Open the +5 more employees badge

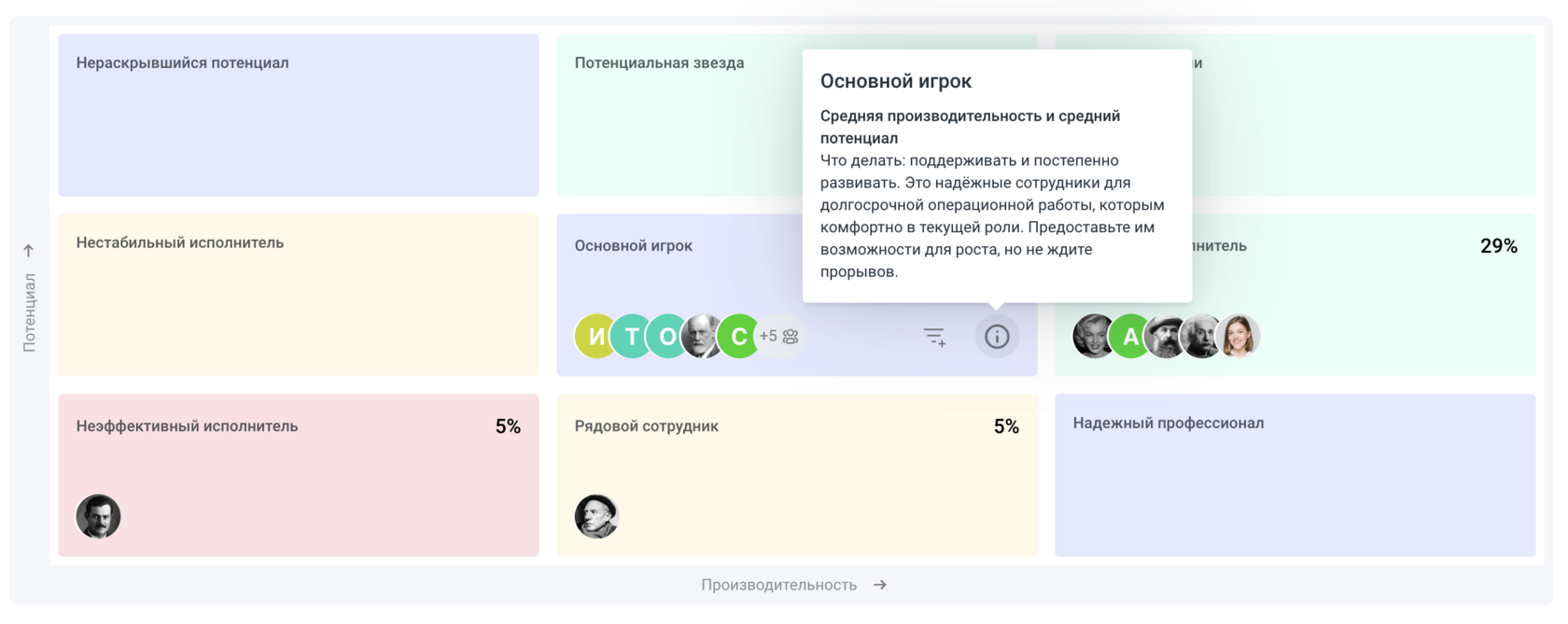click(779, 337)
